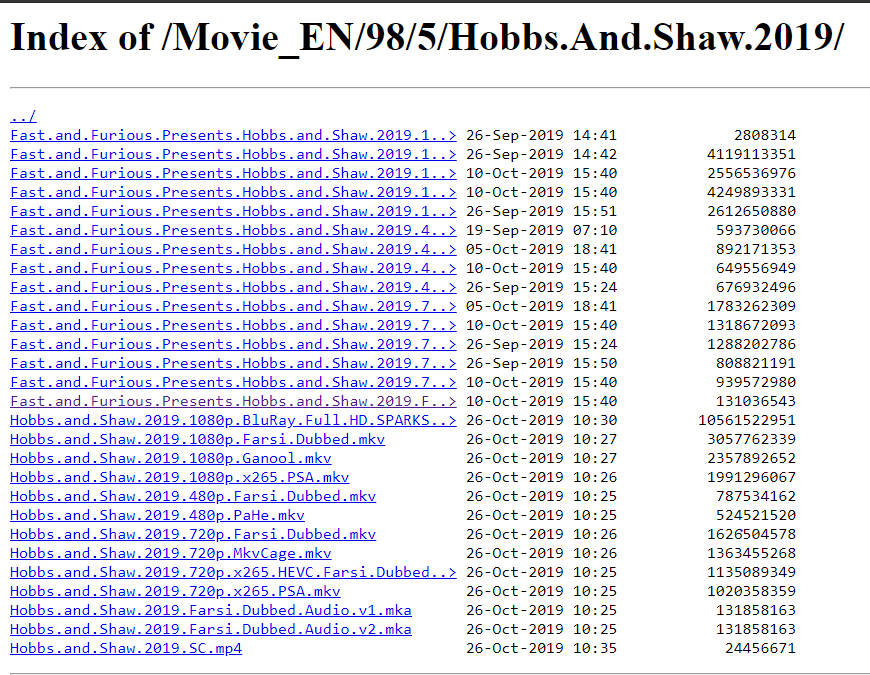Open the Fast.and.Furious link in the 939572980 row
Viewport: 870px width, 675px height.
(x=233, y=382)
